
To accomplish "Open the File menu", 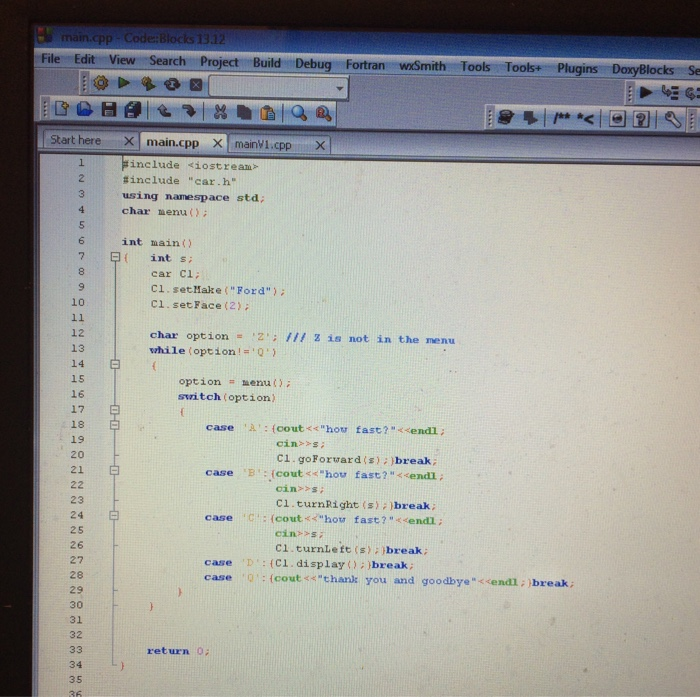I will (50, 58).
